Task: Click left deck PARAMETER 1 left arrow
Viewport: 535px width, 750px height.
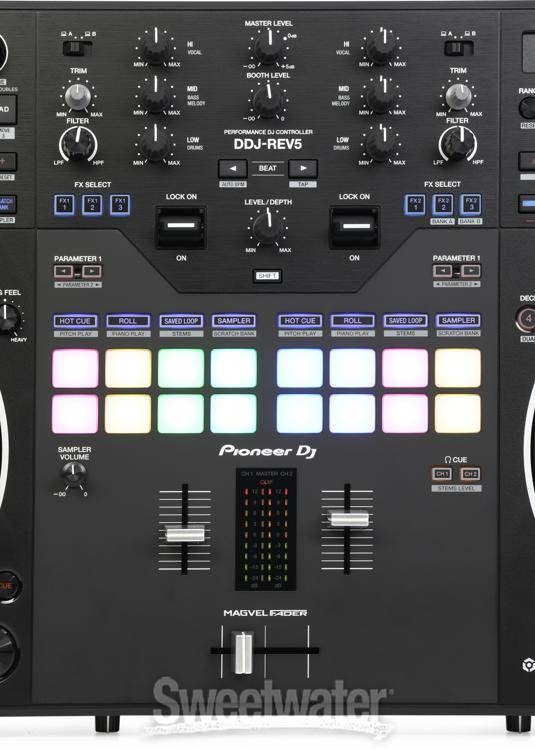Action: pos(64,272)
